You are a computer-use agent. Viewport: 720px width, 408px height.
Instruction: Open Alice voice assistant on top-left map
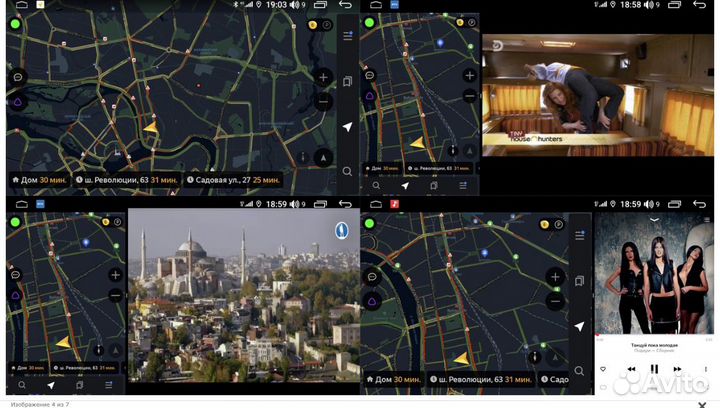tap(17, 101)
